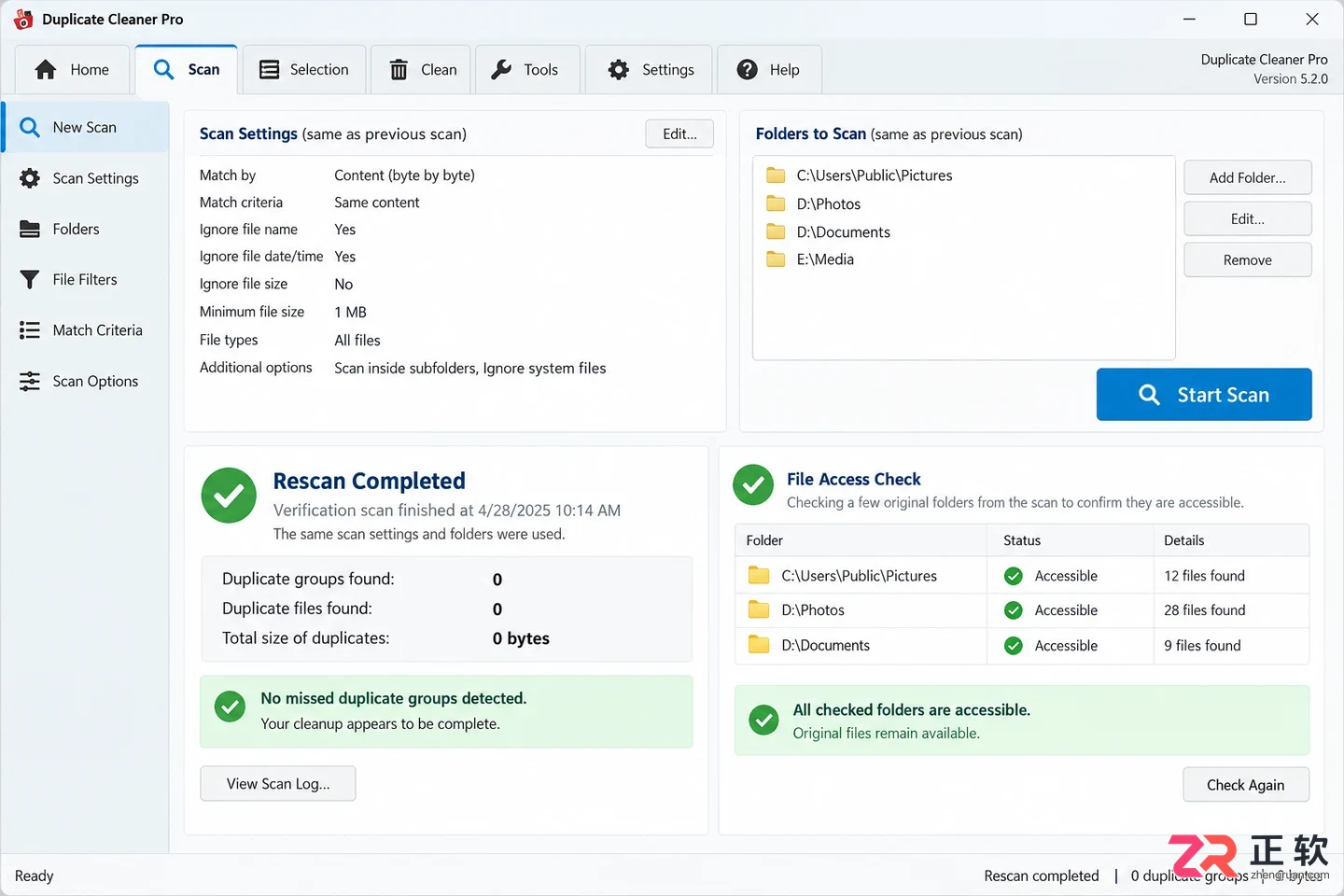Click the File Access Check green checkmark
The image size is (1344, 896).
tap(753, 485)
